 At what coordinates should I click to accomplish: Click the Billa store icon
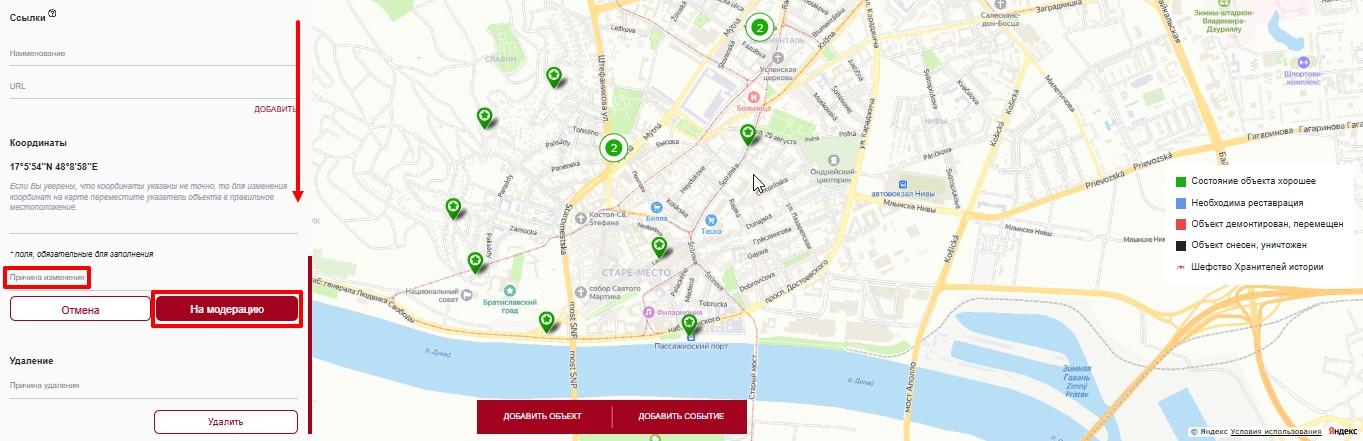pyautogui.click(x=656, y=206)
